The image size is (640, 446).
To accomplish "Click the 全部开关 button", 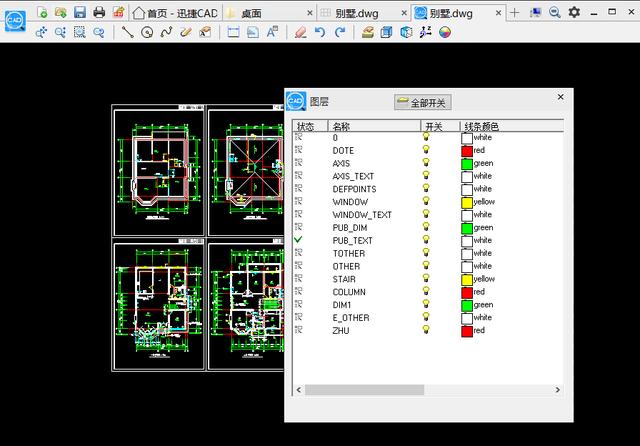I will pos(422,102).
